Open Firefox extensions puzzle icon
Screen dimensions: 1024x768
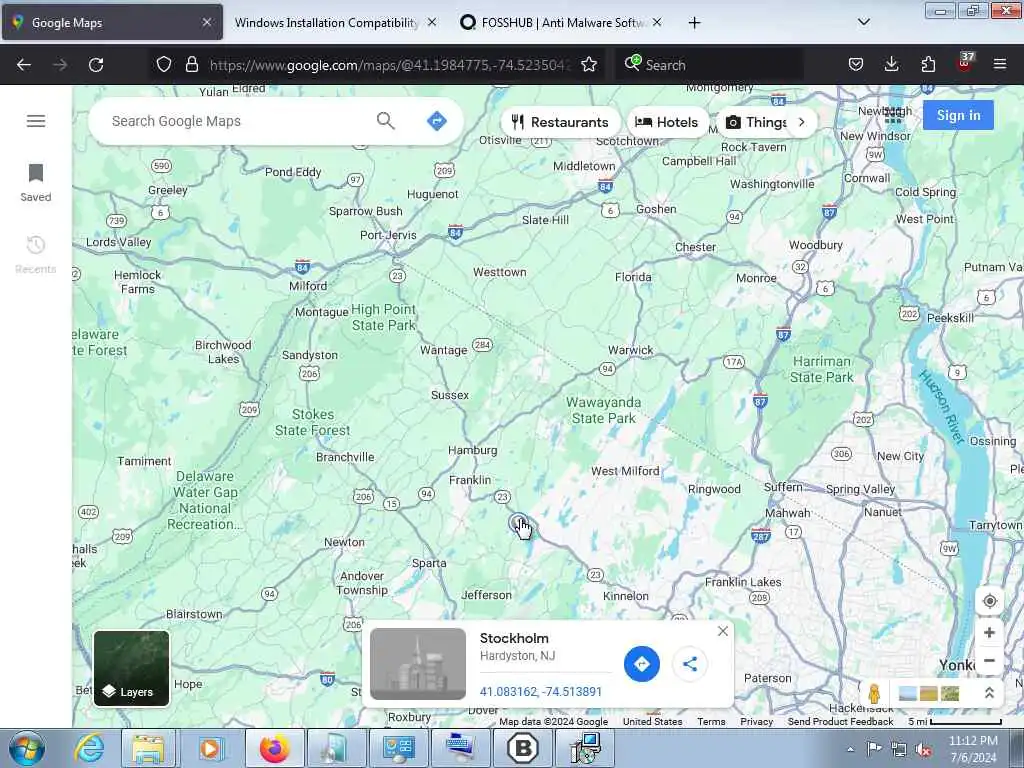pyautogui.click(x=928, y=64)
